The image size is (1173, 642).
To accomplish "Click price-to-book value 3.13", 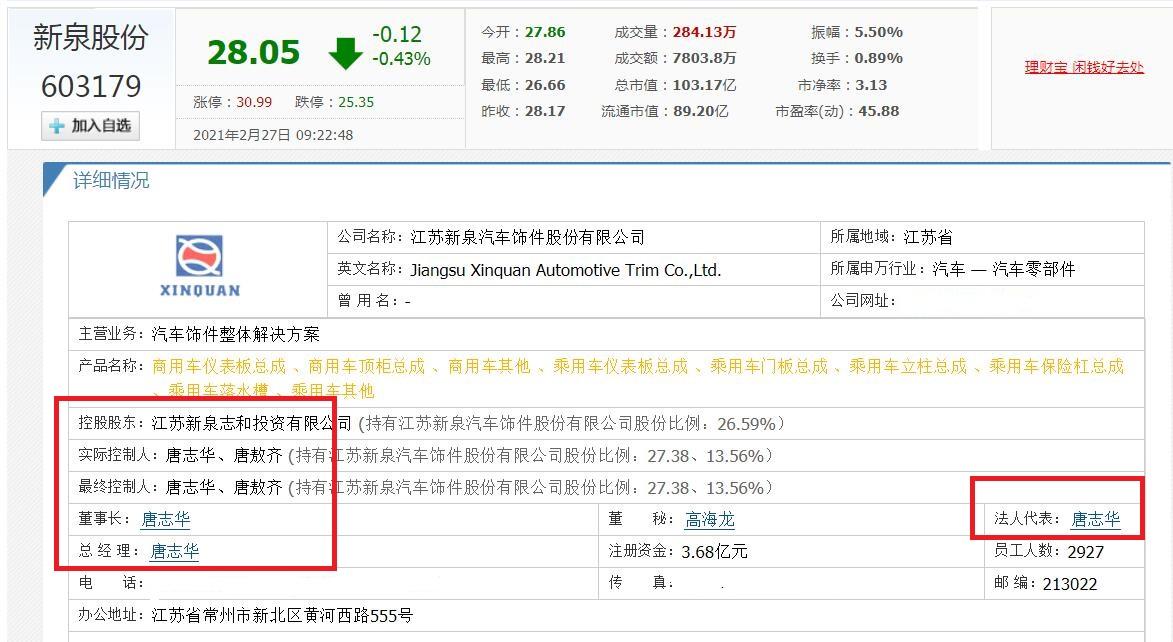I will (872, 85).
